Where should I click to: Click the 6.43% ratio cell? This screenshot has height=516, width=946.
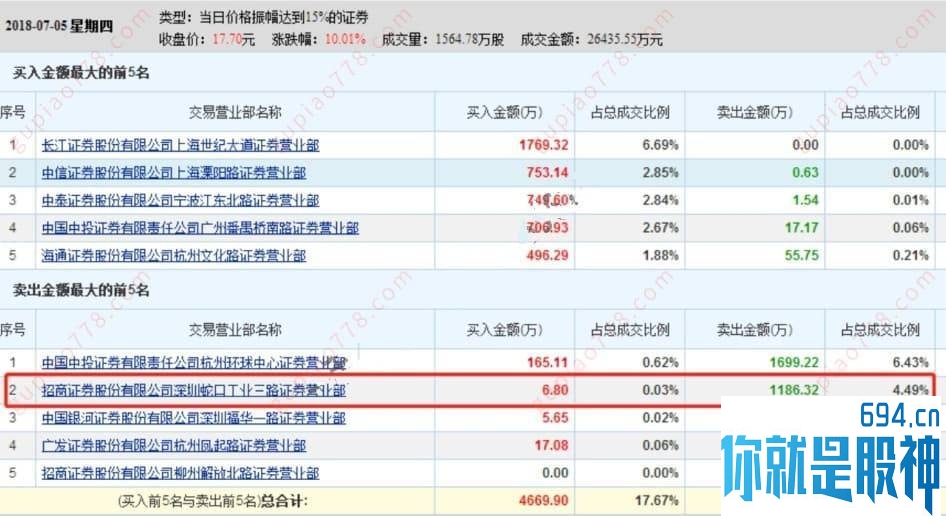point(910,363)
